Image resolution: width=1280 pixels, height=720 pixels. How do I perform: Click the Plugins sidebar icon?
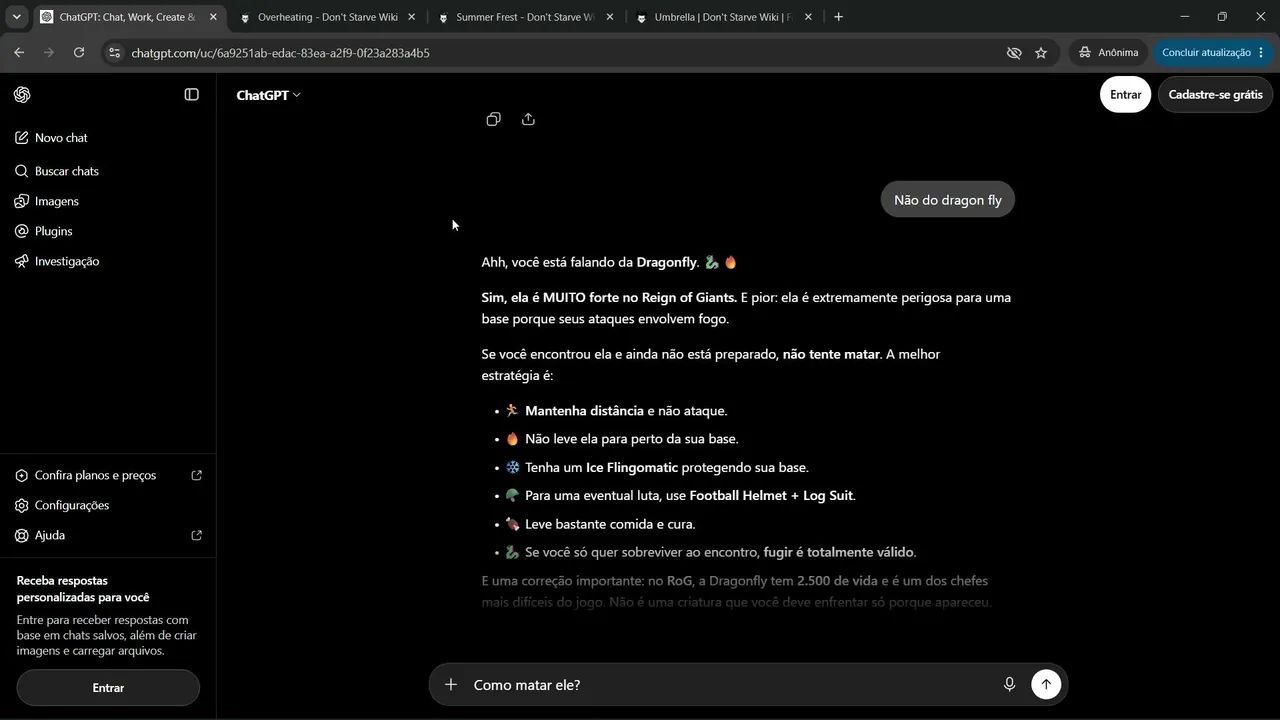pyautogui.click(x=22, y=231)
